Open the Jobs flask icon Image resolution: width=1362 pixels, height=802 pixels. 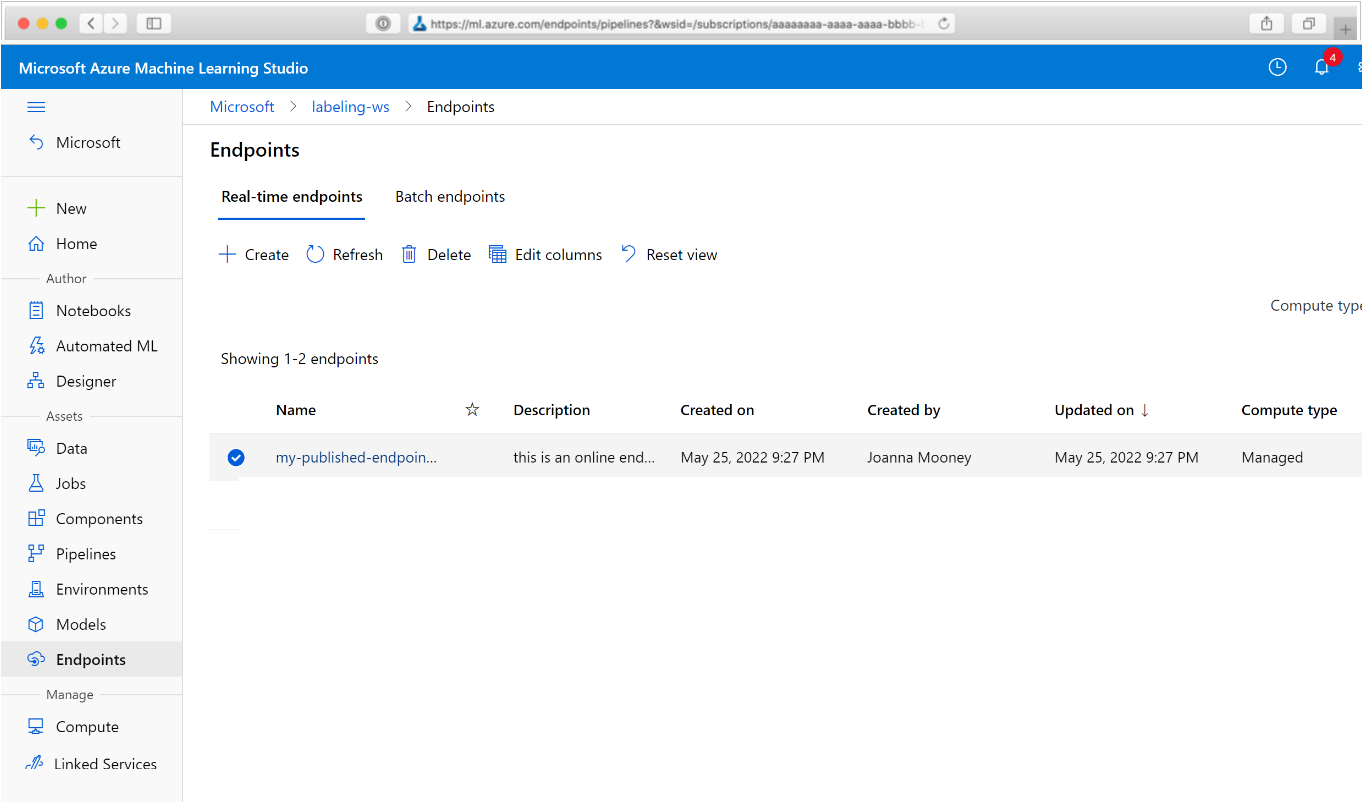[x=36, y=483]
